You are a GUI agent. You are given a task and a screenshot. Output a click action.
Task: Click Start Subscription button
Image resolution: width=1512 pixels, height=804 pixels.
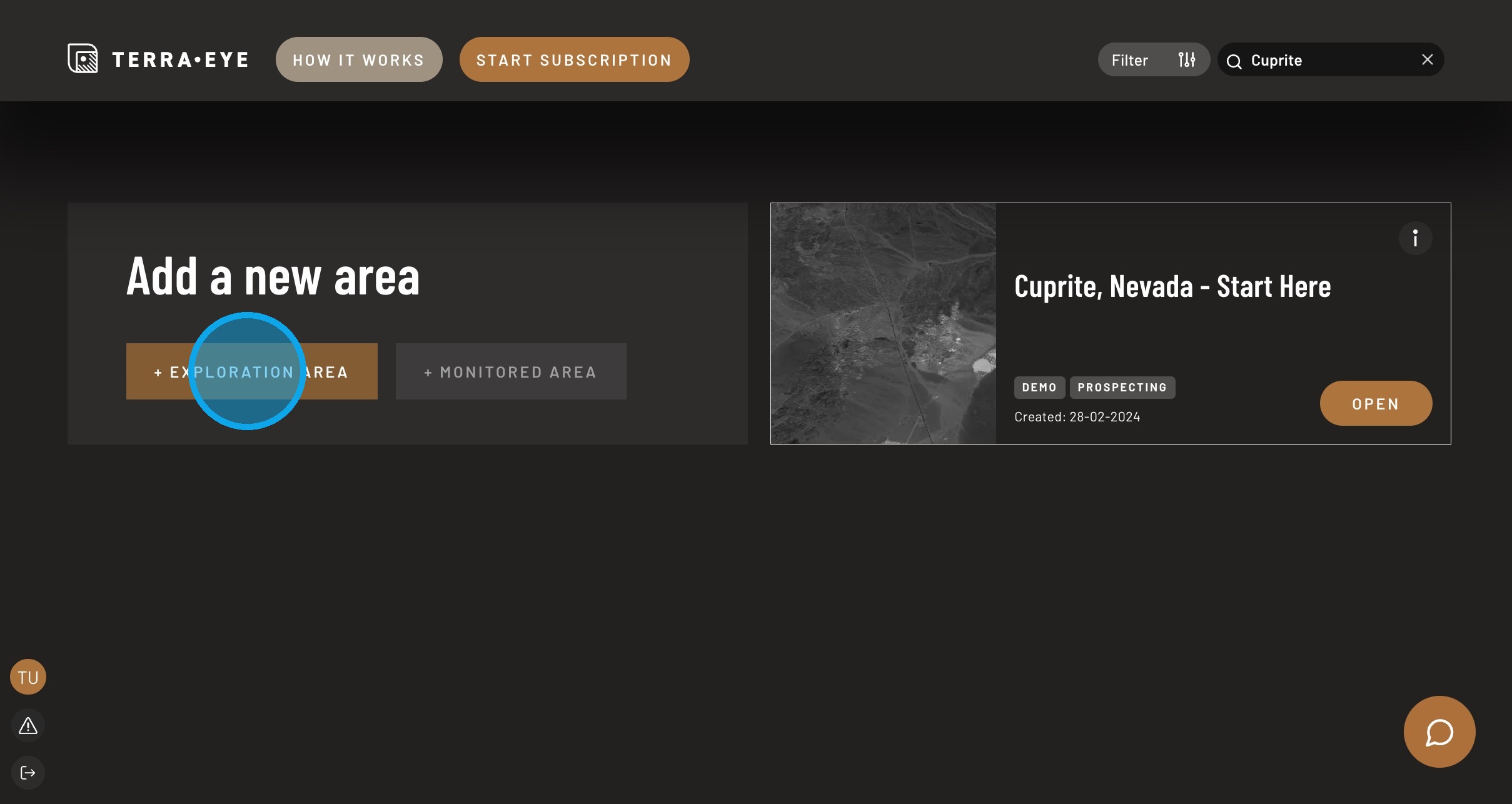click(574, 60)
